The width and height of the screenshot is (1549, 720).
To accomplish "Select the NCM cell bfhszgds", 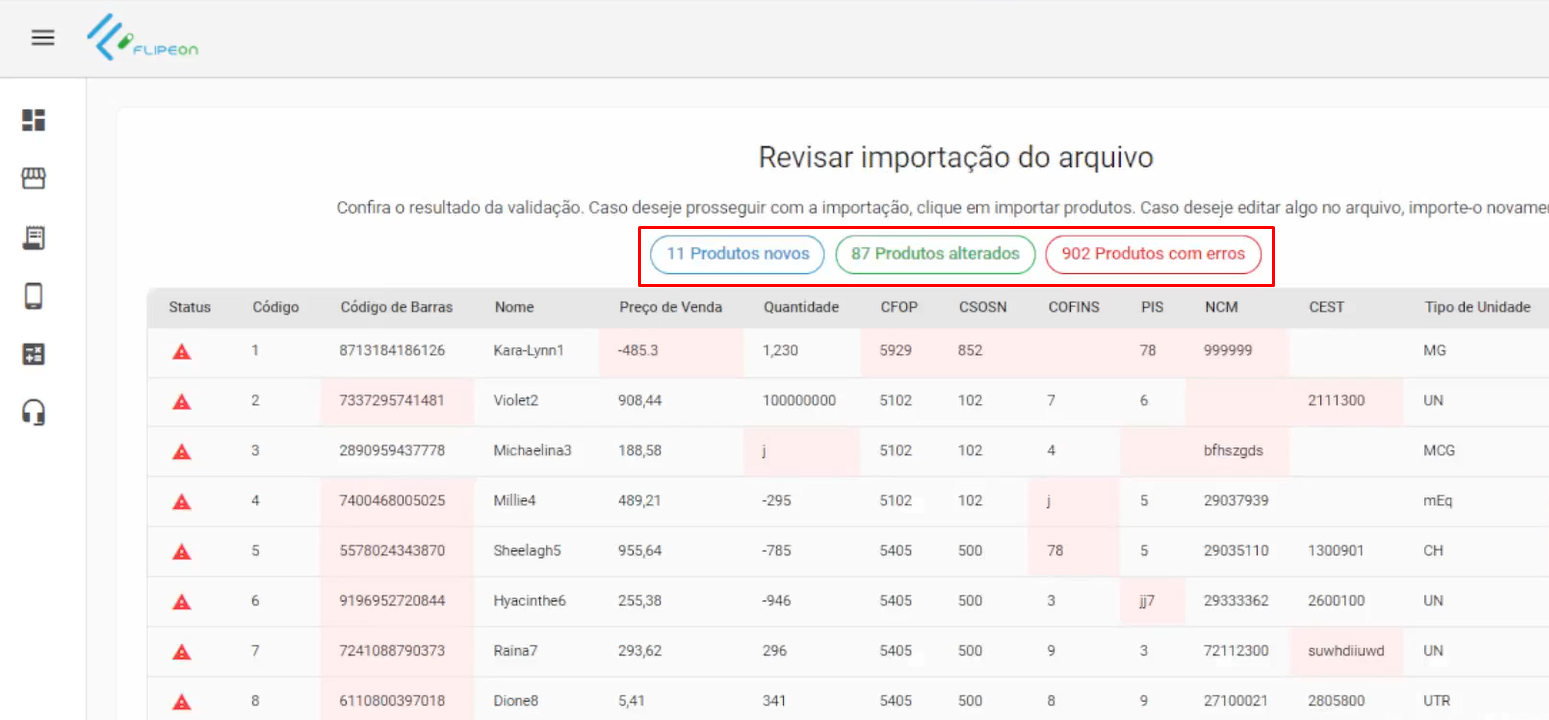I will (x=1233, y=451).
